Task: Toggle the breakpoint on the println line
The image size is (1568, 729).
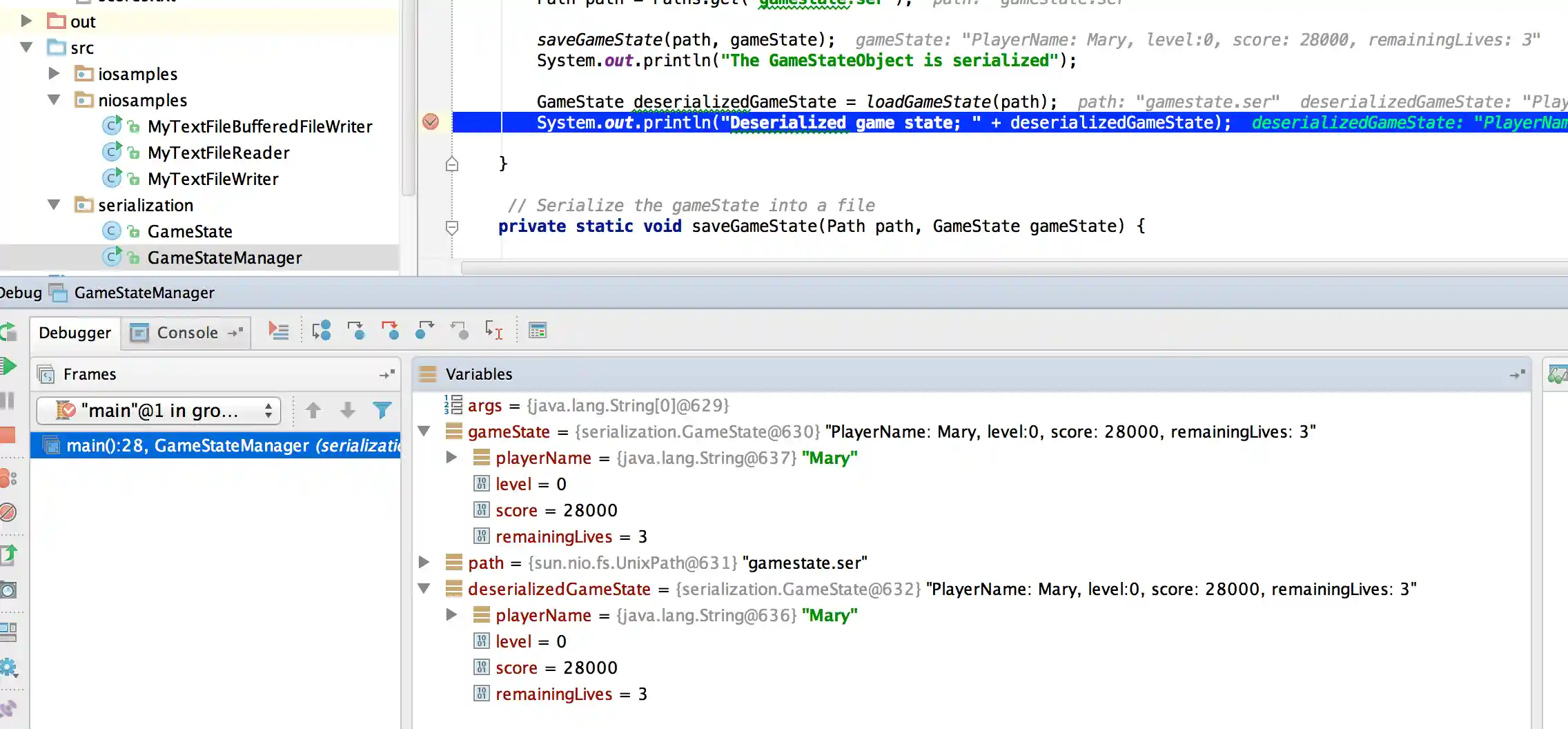Action: pos(431,122)
